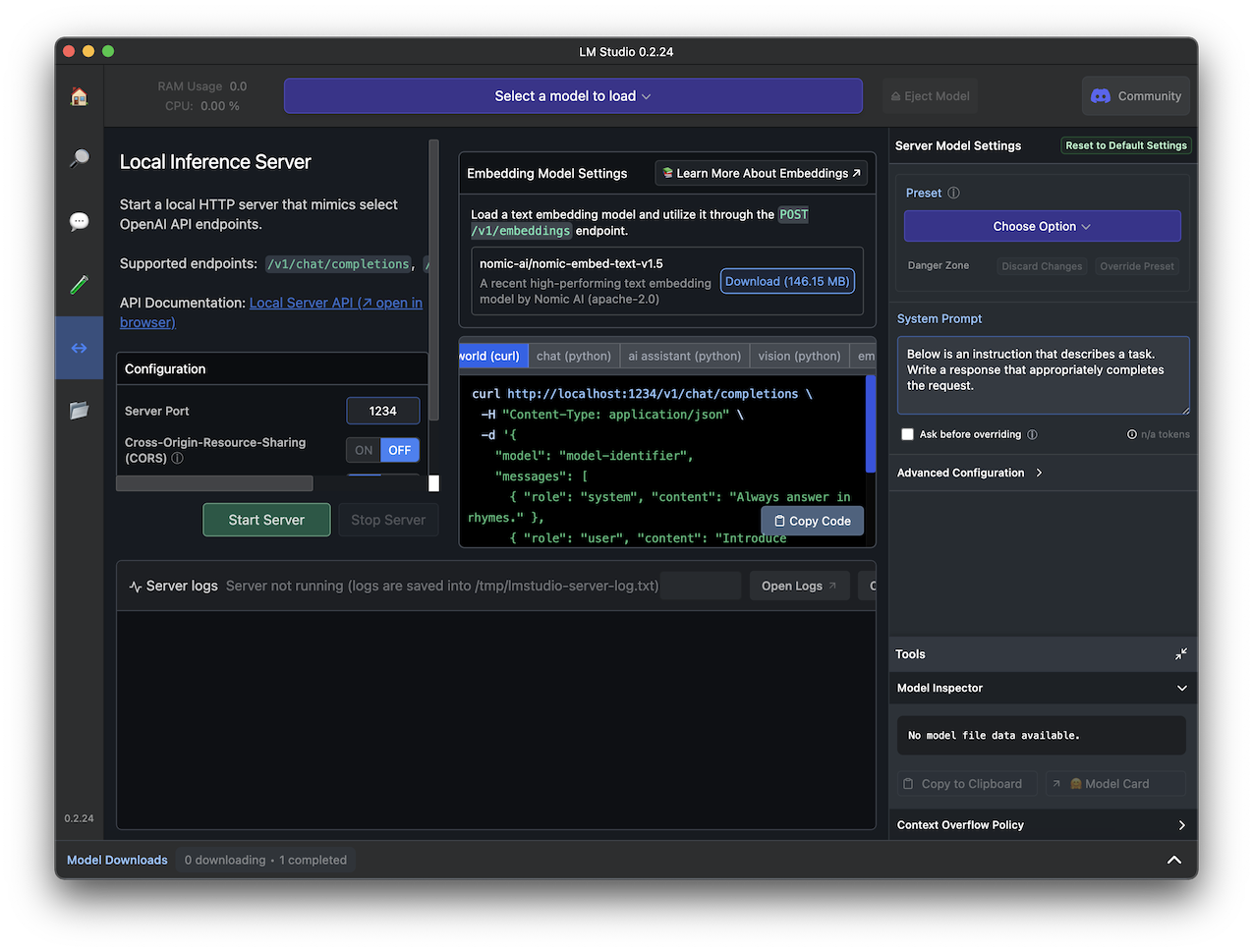Select the Local Server arrows icon

coord(80,348)
